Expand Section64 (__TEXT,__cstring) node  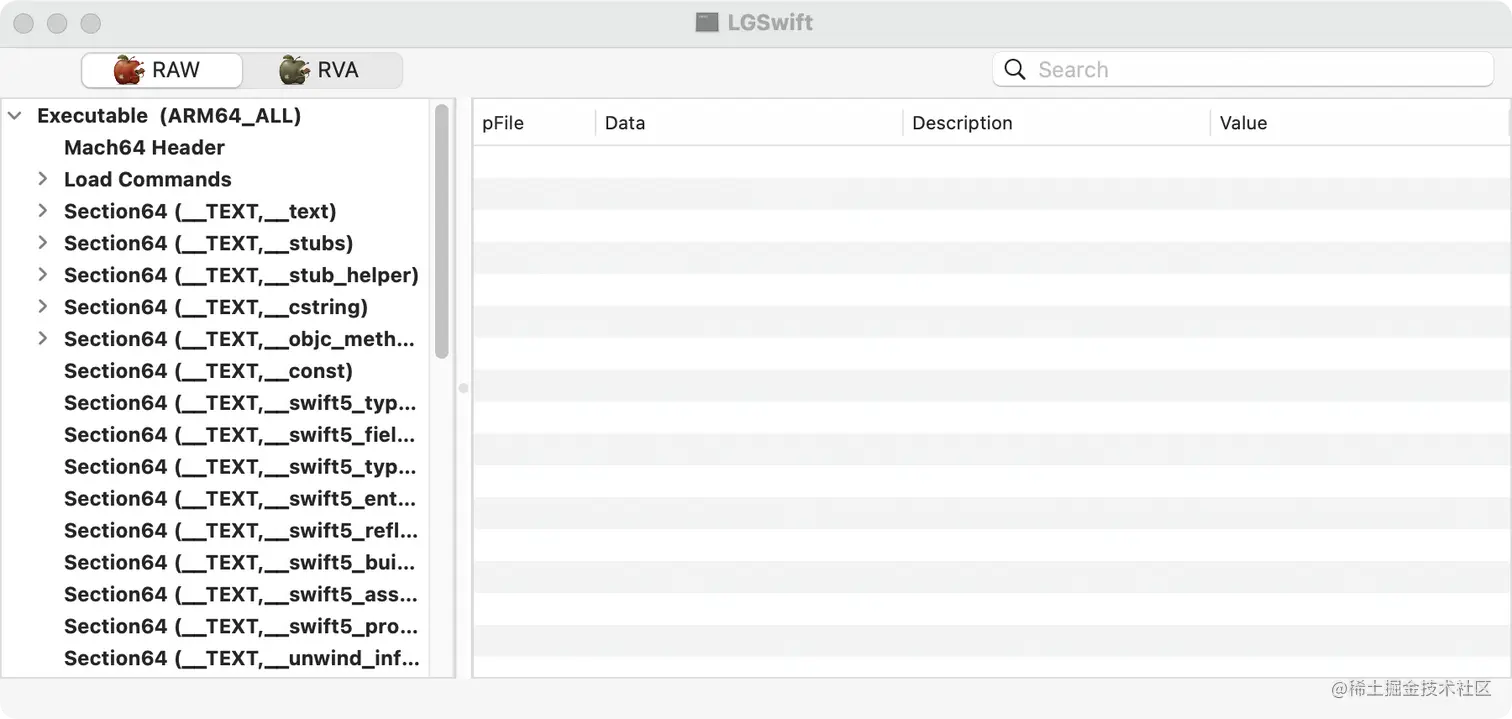[x=43, y=307]
